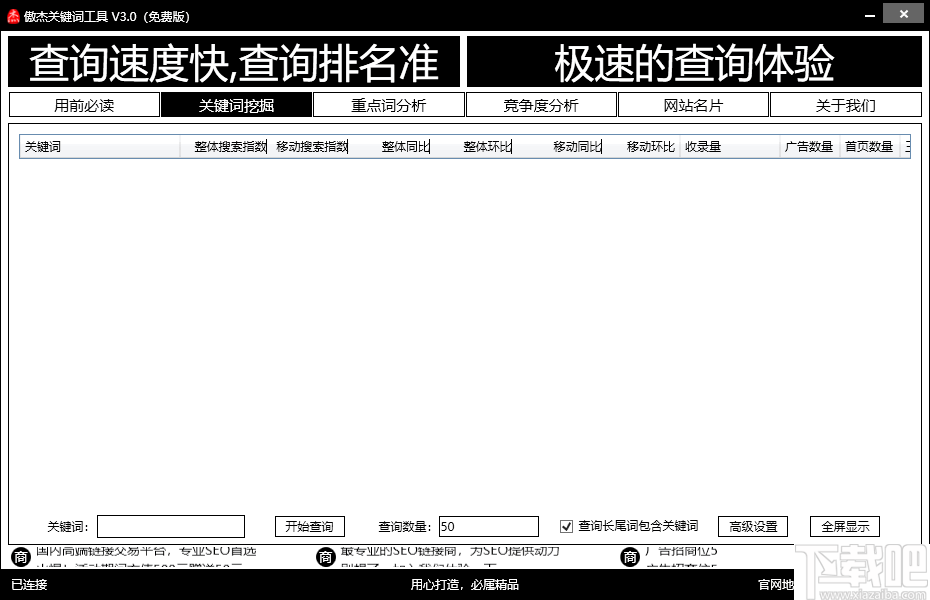Open the 重点词分析 tab
Viewport: 930px width, 600px height.
click(x=389, y=104)
